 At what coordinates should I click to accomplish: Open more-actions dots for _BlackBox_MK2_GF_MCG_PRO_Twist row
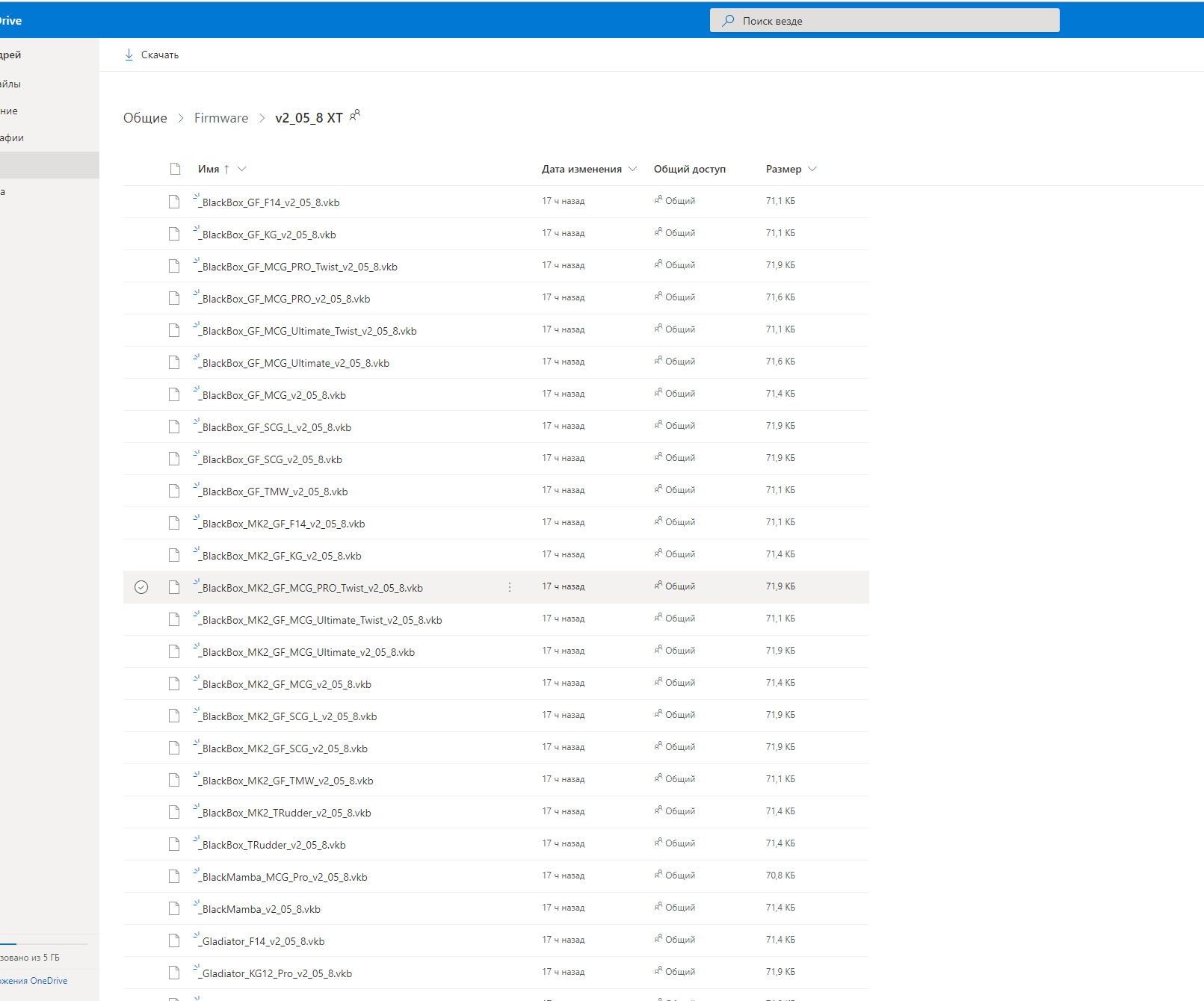pyautogui.click(x=510, y=587)
